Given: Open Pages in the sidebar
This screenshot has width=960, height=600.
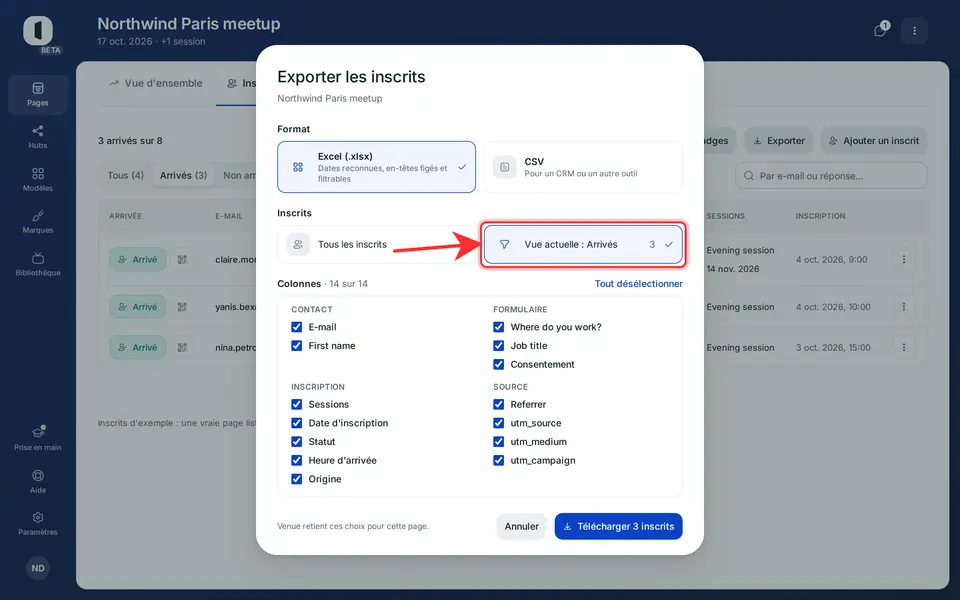Looking at the screenshot, I should 37,94.
